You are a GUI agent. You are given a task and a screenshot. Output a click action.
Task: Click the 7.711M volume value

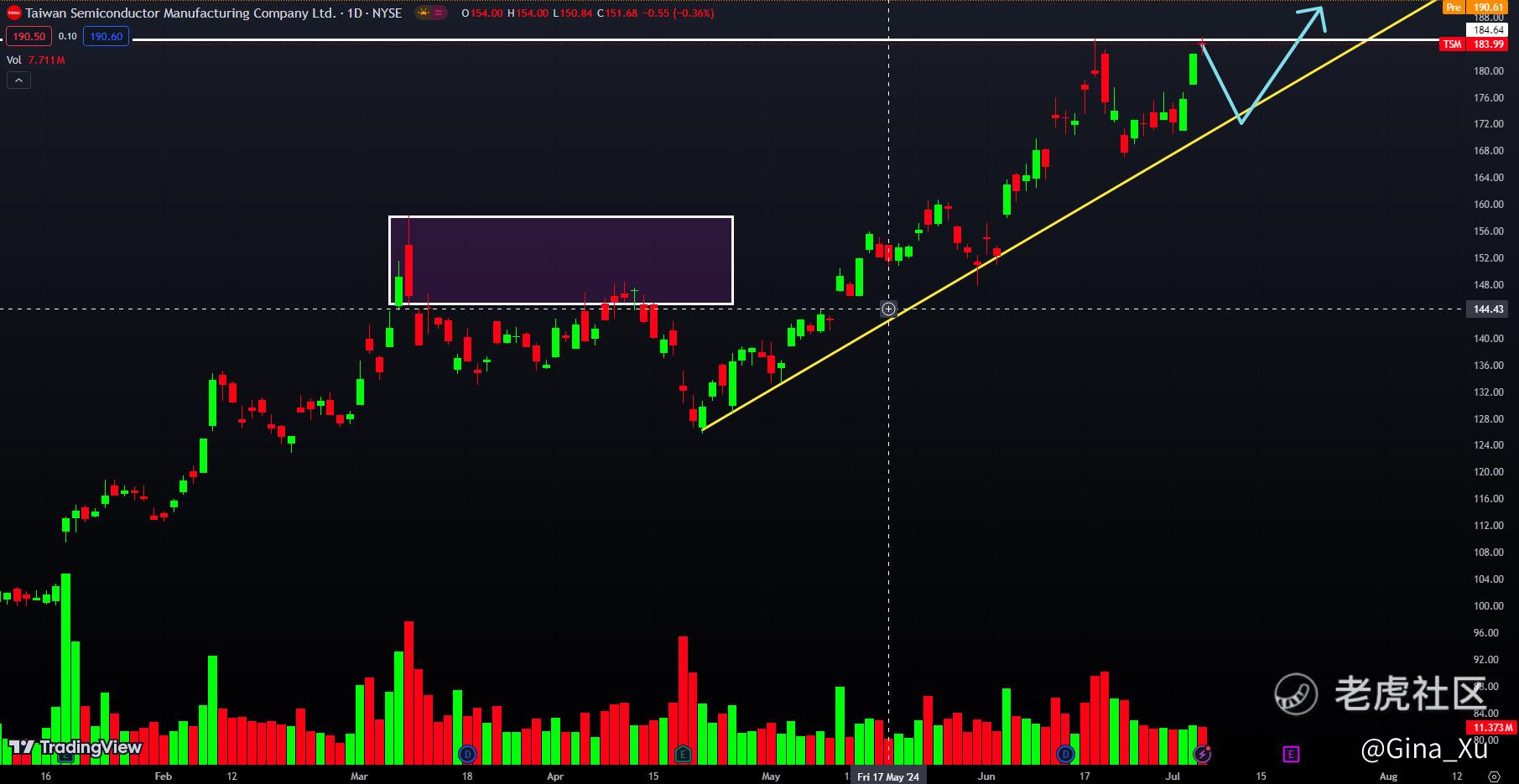(x=46, y=60)
